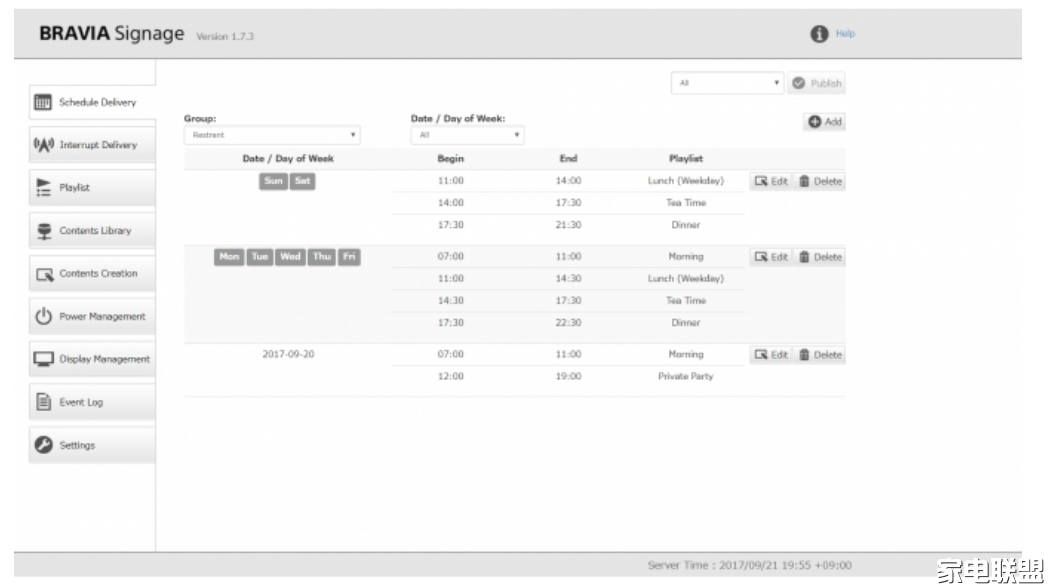Viewport: 1048px width, 588px height.
Task: Click the Interrupt Delivery antenna icon
Action: tap(43, 145)
